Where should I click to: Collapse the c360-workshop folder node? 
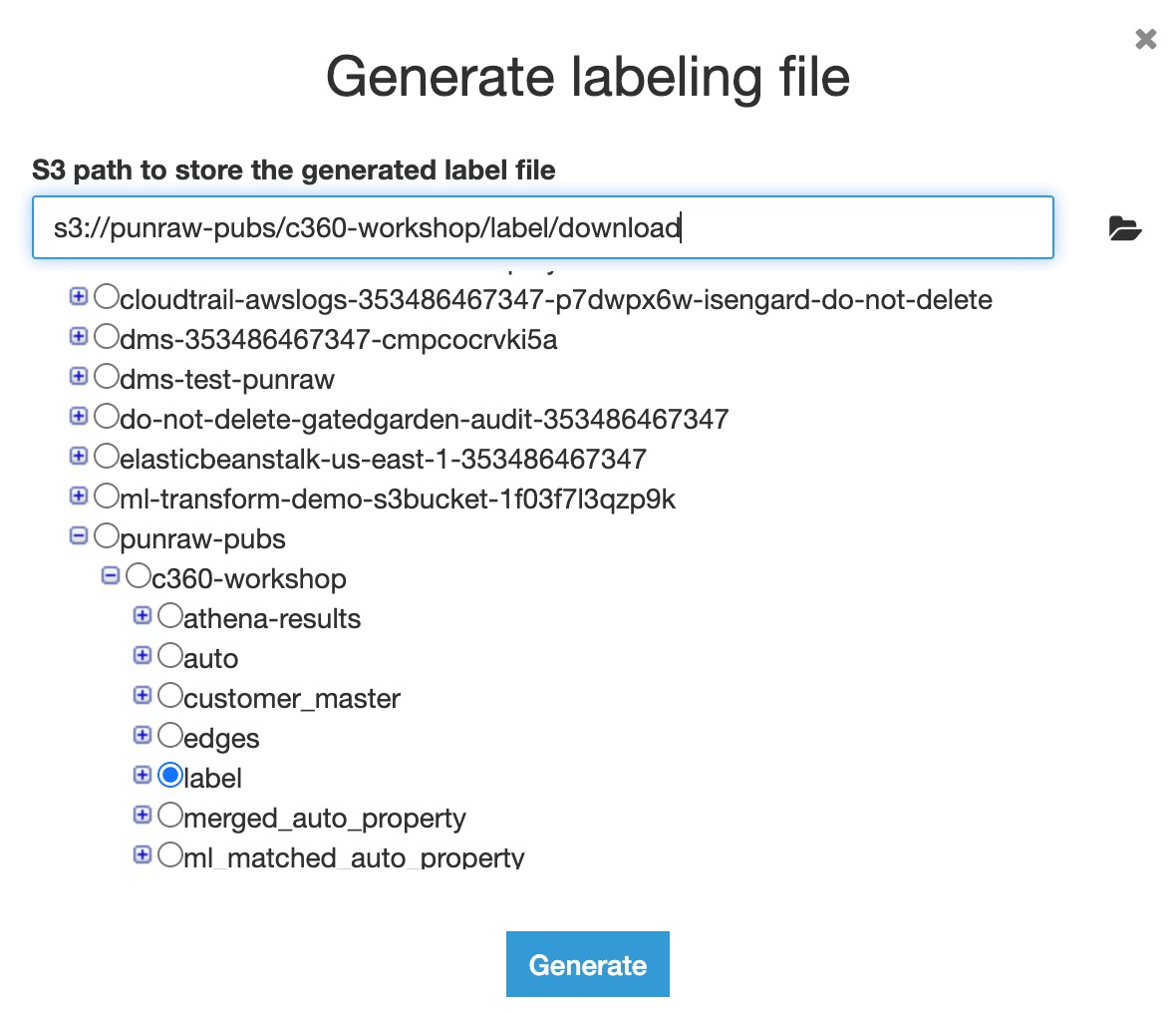[x=111, y=575]
